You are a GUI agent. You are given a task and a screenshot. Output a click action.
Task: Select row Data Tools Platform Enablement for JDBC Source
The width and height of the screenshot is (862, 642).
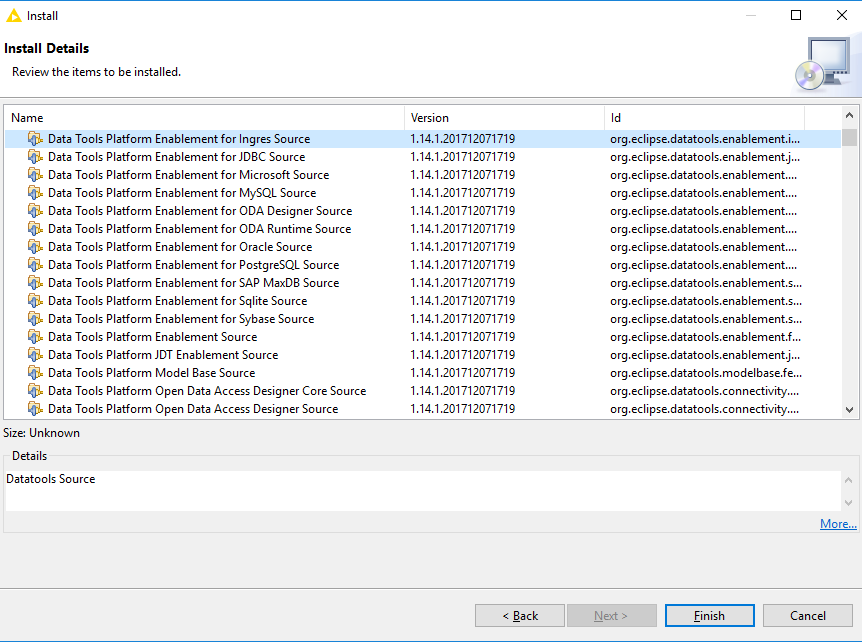point(423,157)
